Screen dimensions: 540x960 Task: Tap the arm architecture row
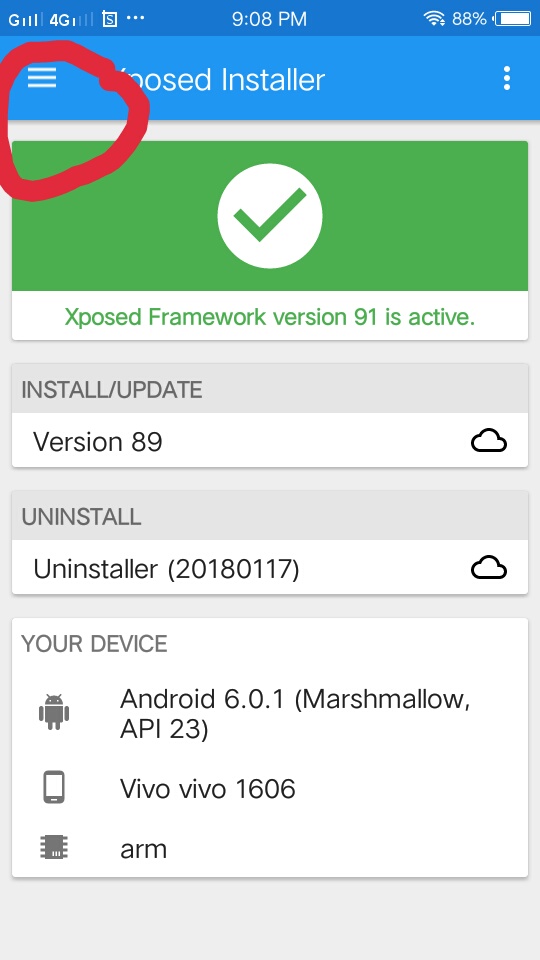pos(269,849)
